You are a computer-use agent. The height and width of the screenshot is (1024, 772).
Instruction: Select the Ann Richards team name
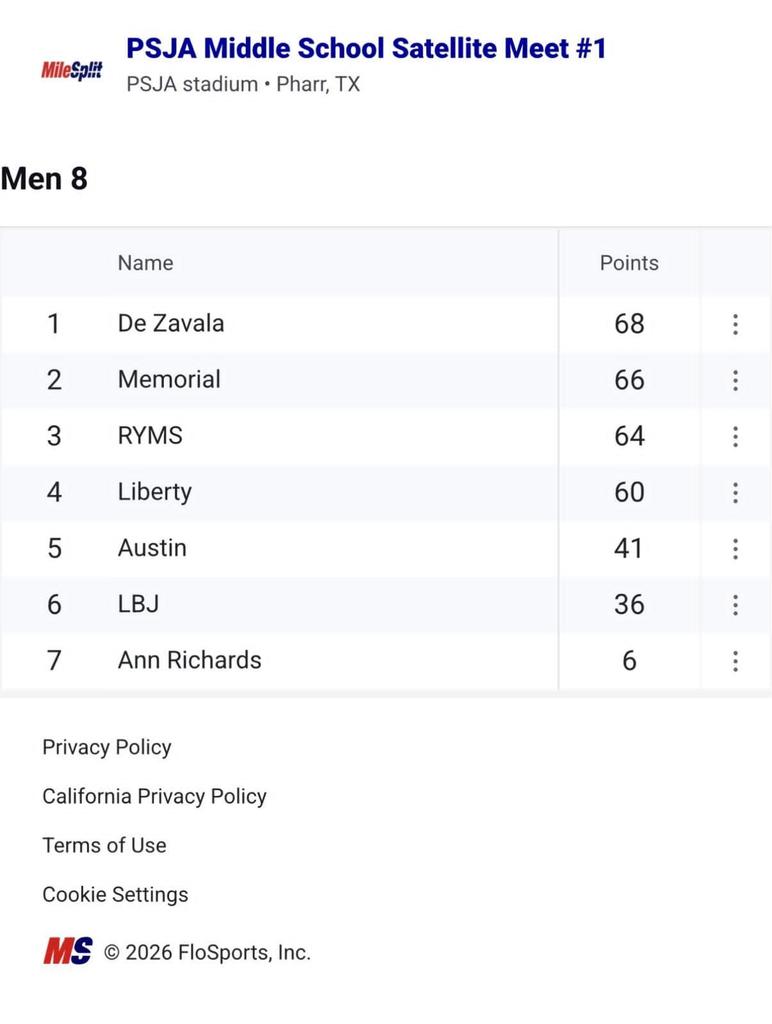(189, 660)
